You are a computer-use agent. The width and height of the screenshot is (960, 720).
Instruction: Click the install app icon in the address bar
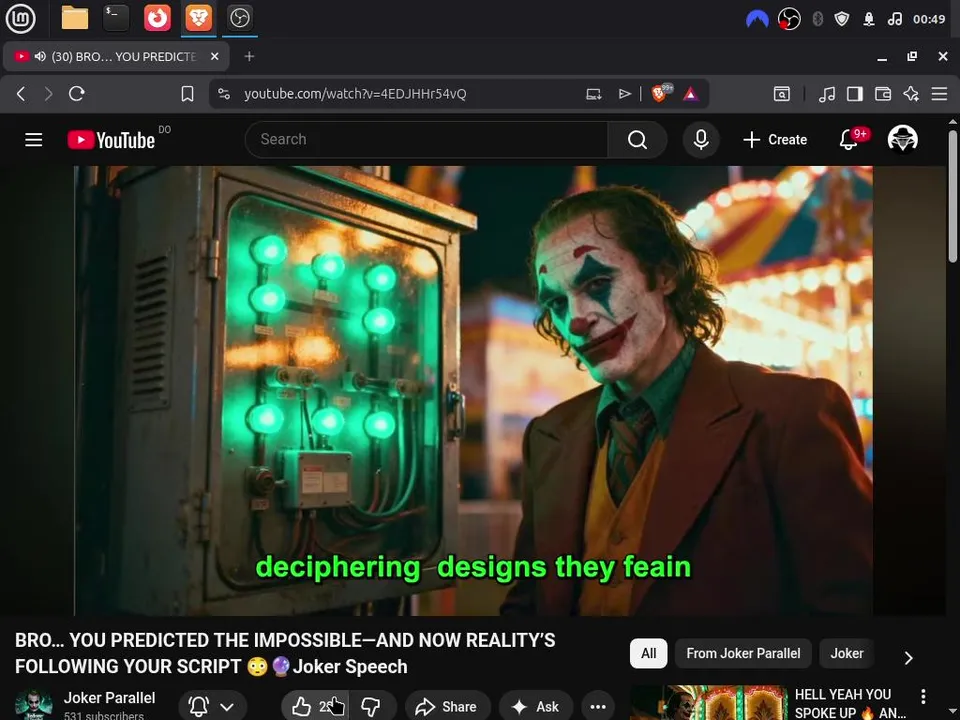tap(593, 94)
